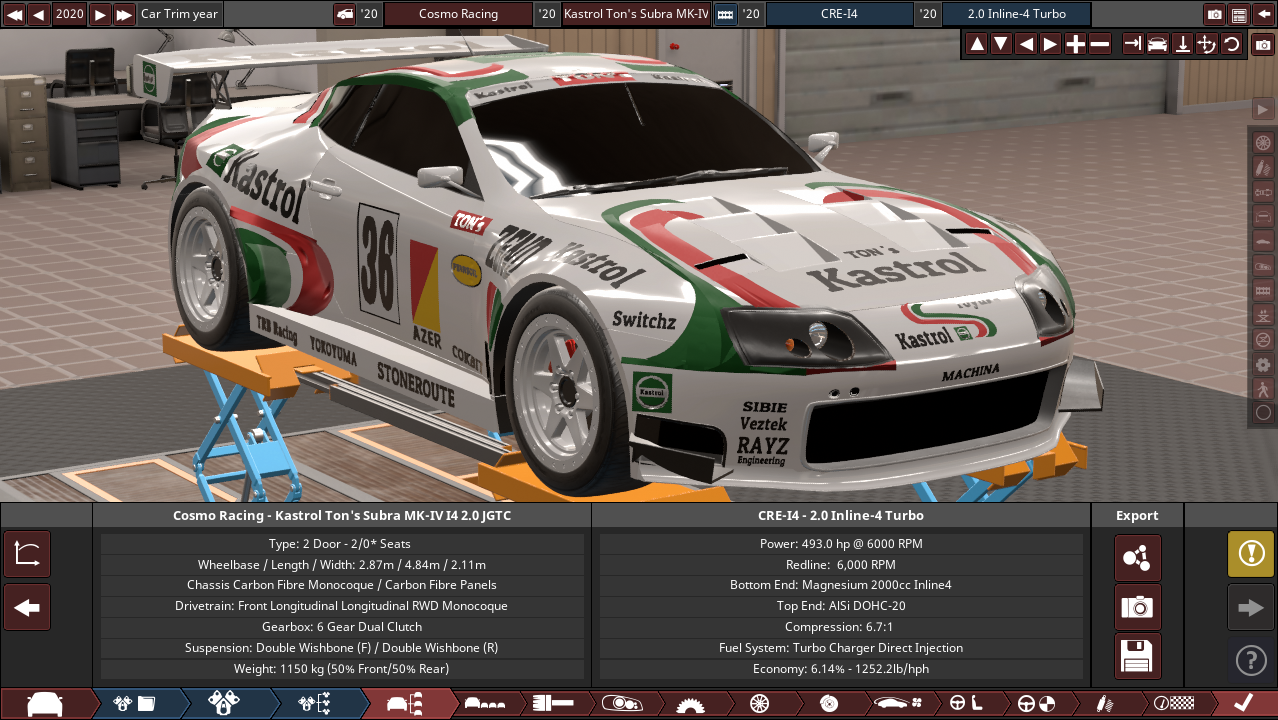
Task: Click the back arrow in top-right corner
Action: (1264, 14)
